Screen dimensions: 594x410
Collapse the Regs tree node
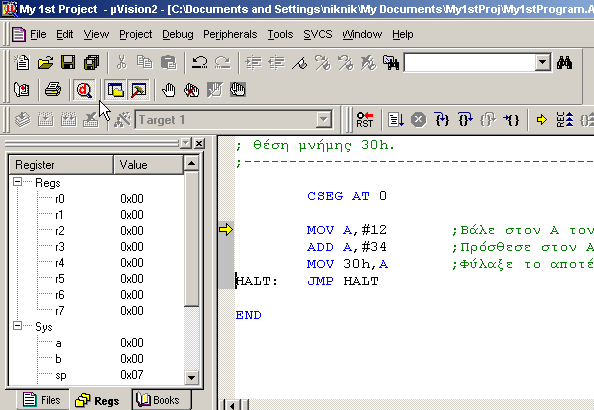17,182
